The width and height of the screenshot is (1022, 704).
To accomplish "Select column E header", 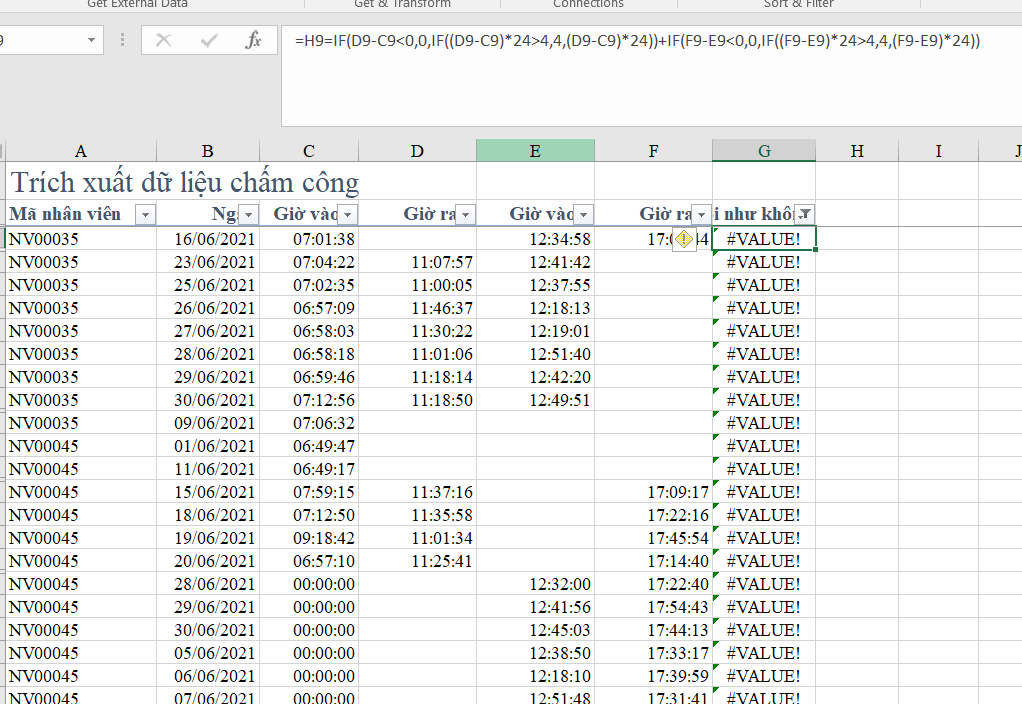I will (x=535, y=151).
